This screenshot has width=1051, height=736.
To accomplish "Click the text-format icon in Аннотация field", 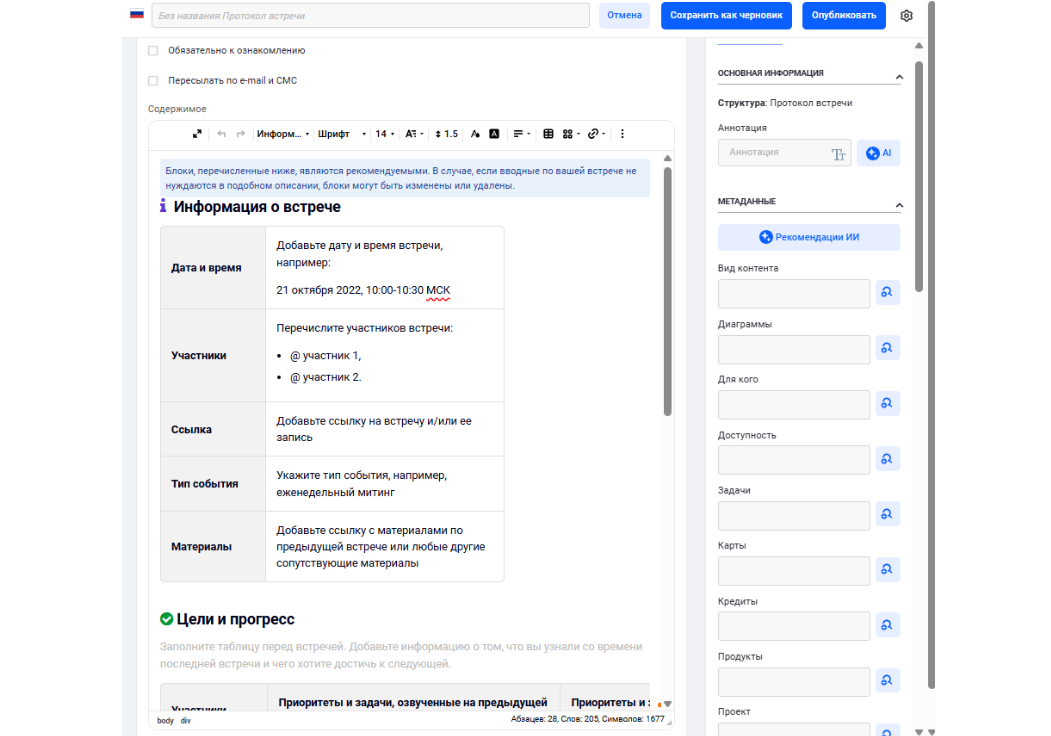I will 838,155.
